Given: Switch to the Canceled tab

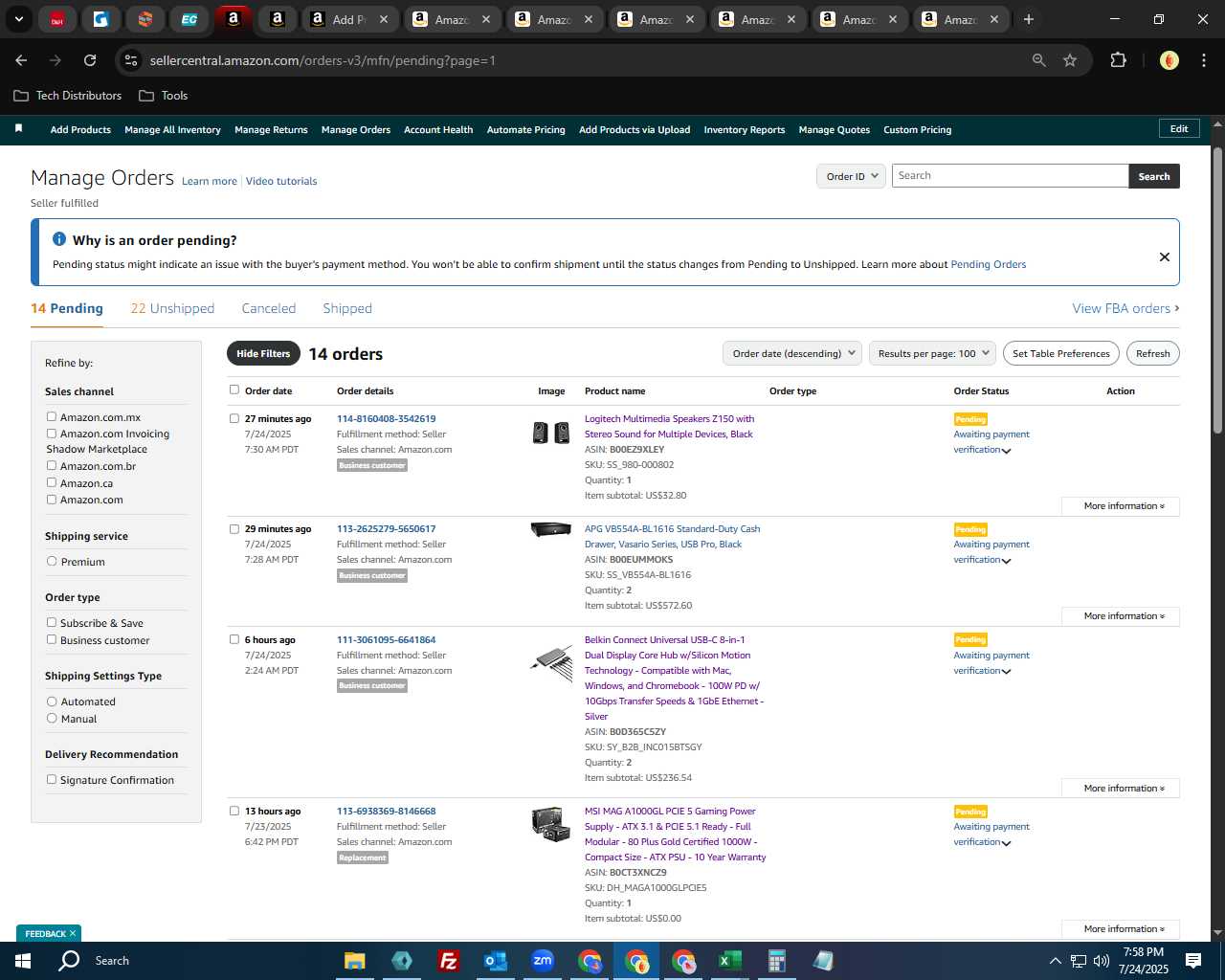Looking at the screenshot, I should [269, 308].
